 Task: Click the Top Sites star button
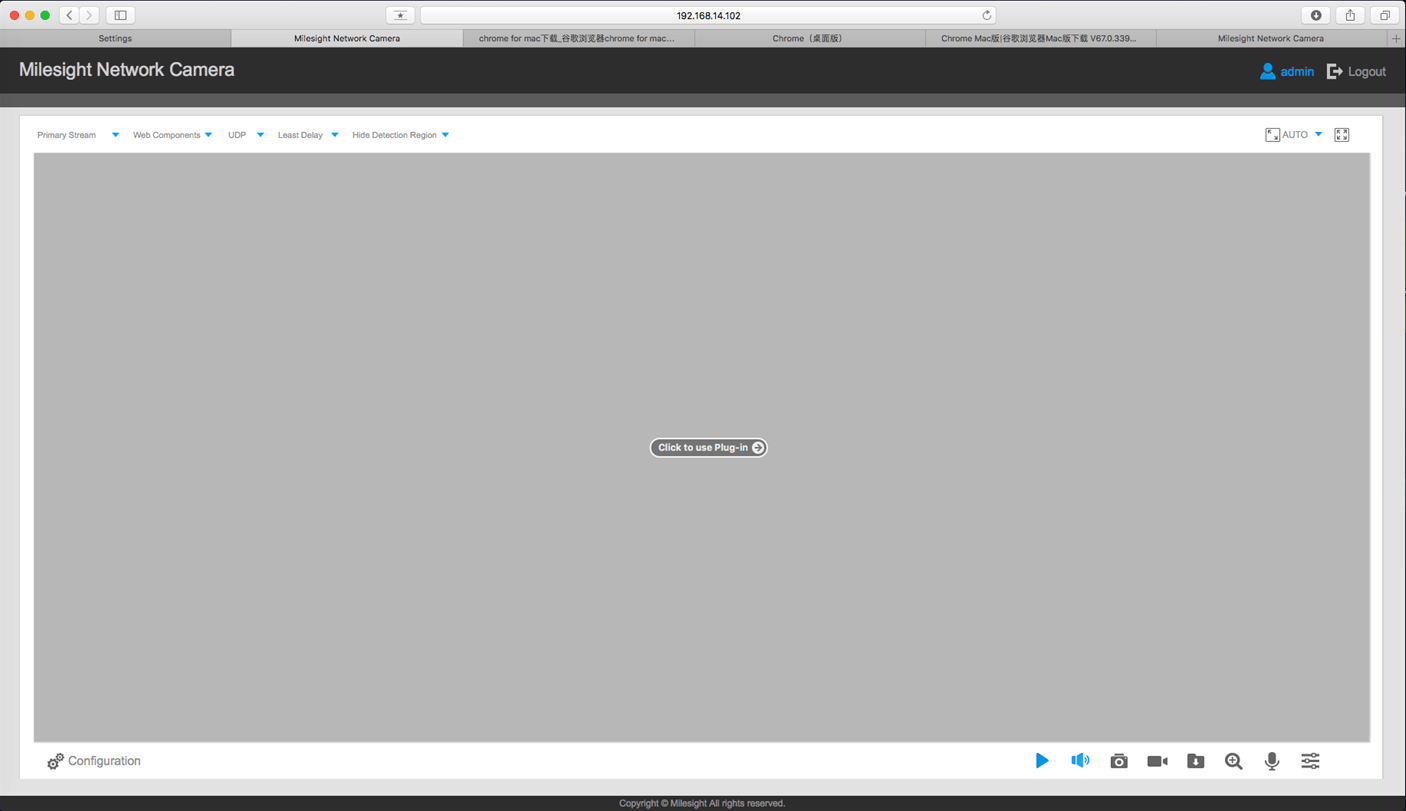point(400,15)
